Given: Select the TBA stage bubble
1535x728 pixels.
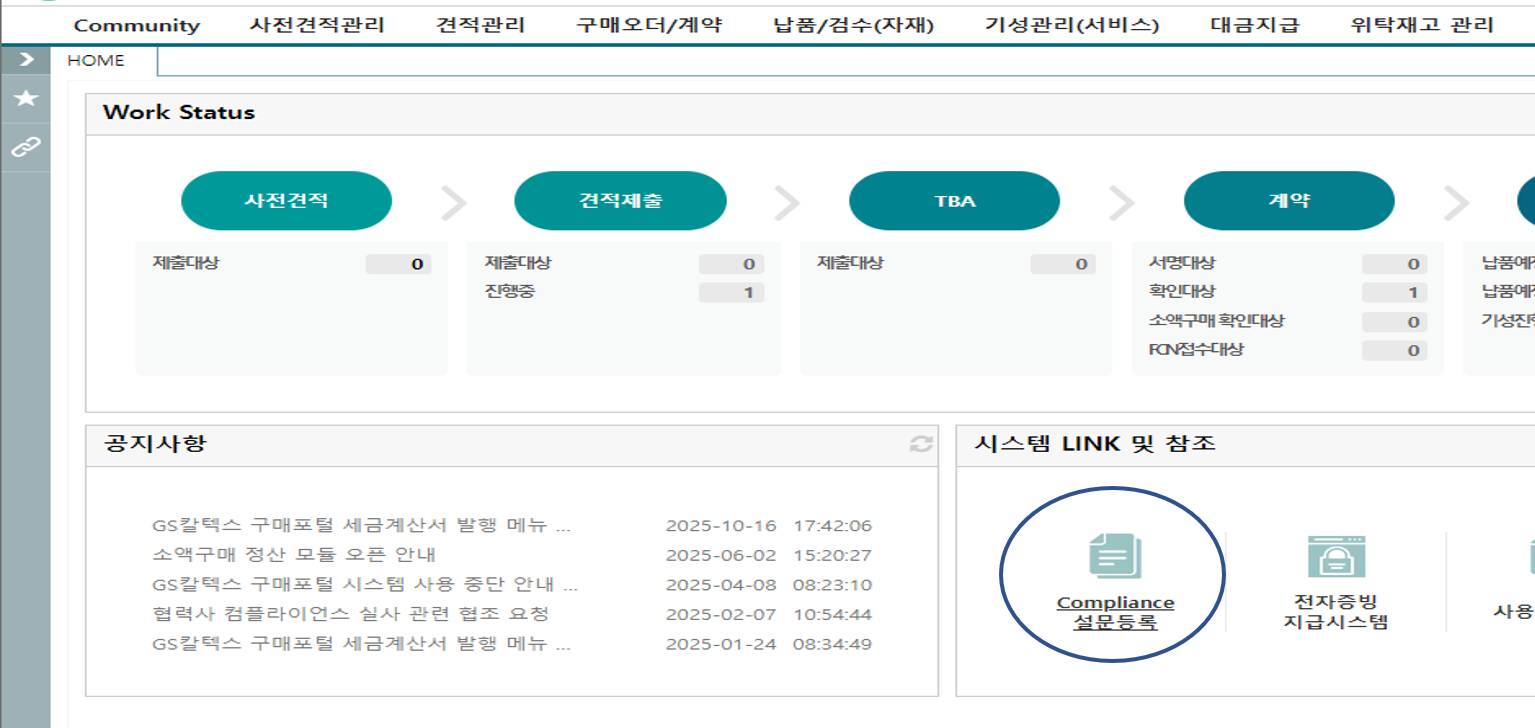Looking at the screenshot, I should 954,200.
